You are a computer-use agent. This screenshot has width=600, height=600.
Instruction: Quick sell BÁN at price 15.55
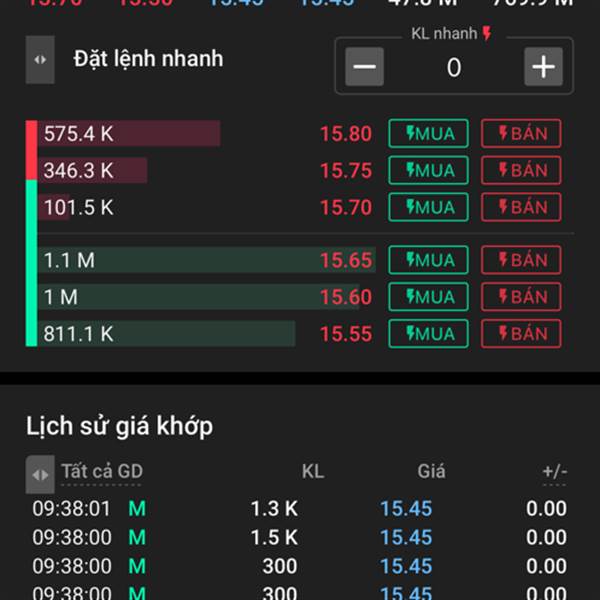click(x=521, y=333)
